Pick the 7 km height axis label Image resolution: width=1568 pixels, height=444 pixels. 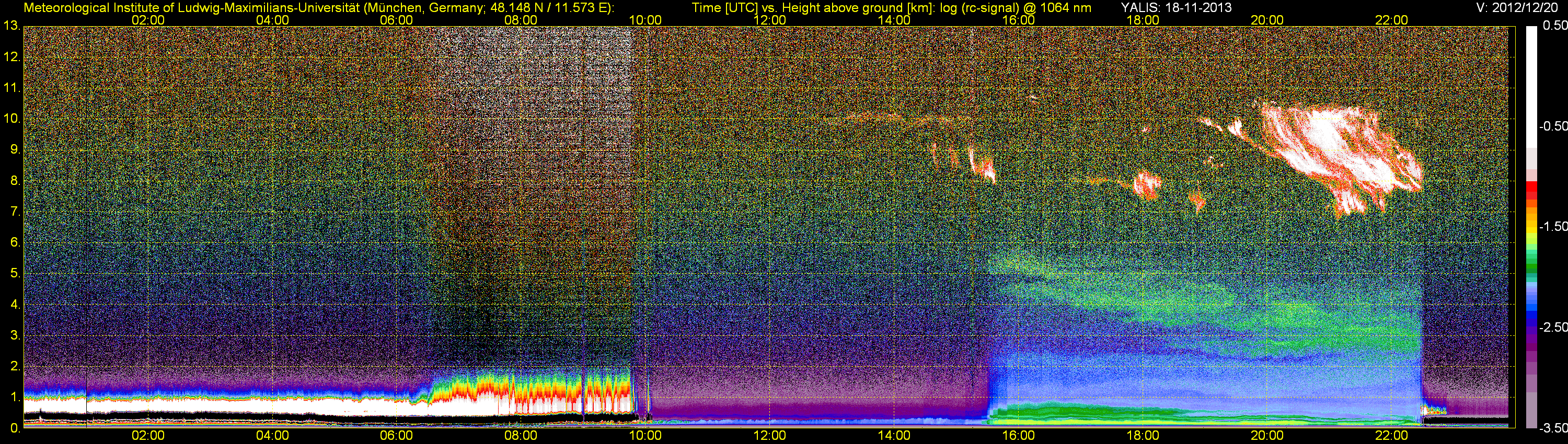click(15, 212)
